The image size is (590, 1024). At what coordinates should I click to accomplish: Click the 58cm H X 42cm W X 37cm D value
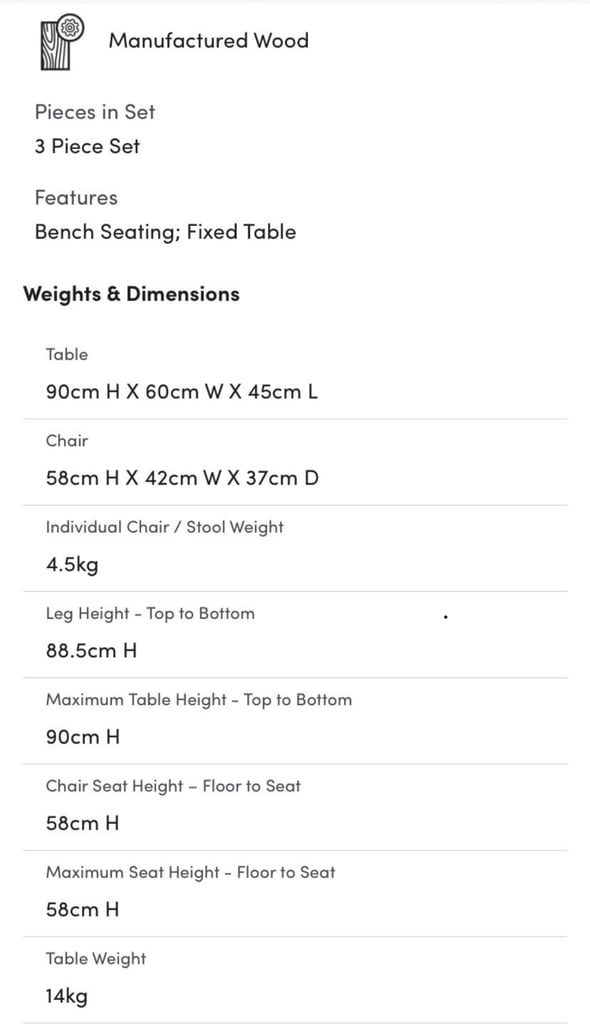tap(182, 478)
